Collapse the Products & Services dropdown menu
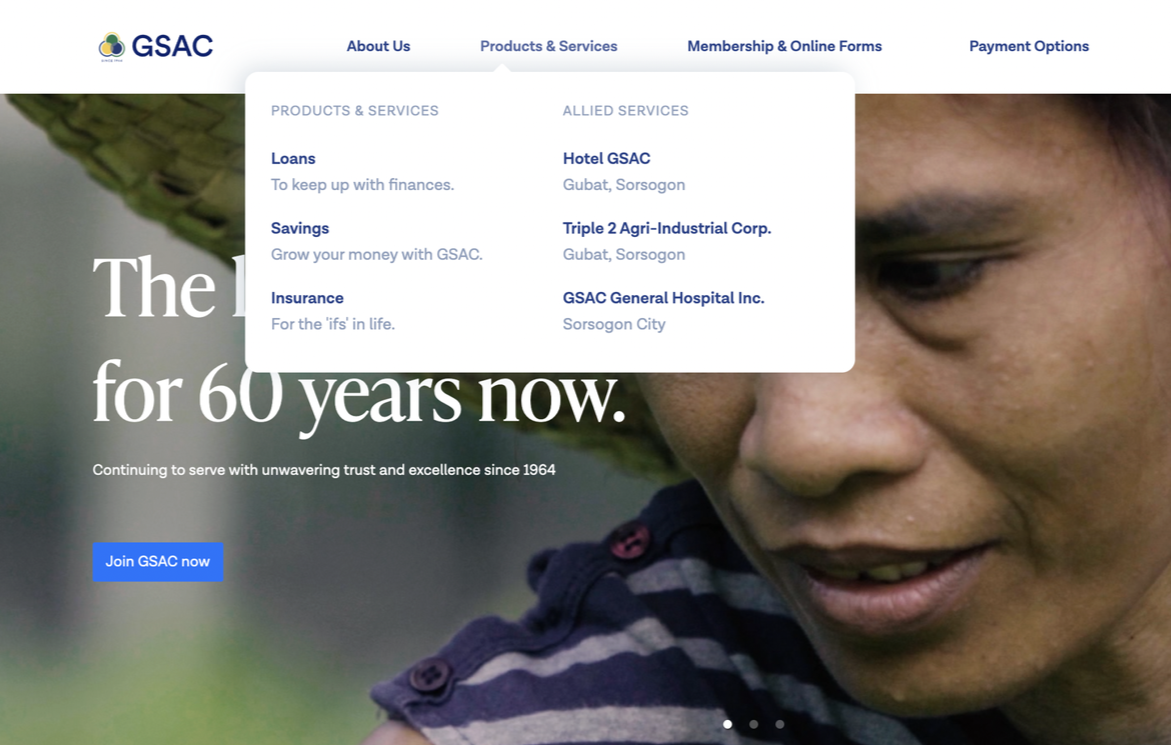The image size is (1171, 745). pos(548,46)
